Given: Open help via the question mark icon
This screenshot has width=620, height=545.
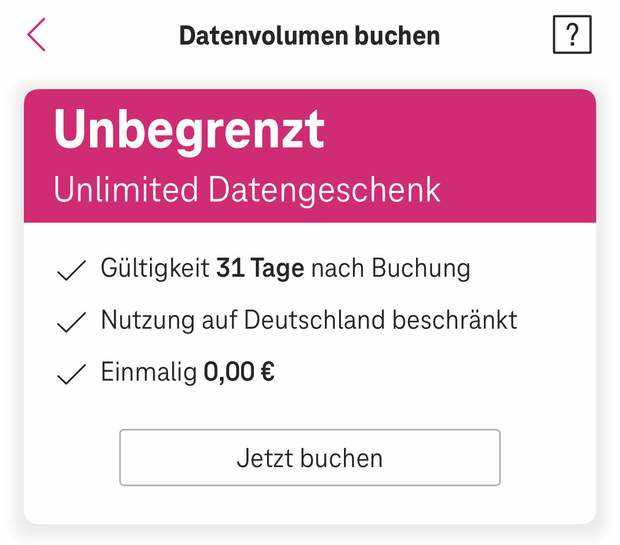Looking at the screenshot, I should 572,36.
